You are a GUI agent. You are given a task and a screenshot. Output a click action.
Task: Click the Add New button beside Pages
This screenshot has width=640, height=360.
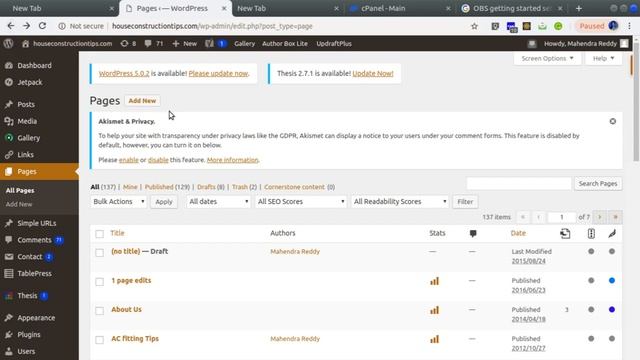point(142,100)
